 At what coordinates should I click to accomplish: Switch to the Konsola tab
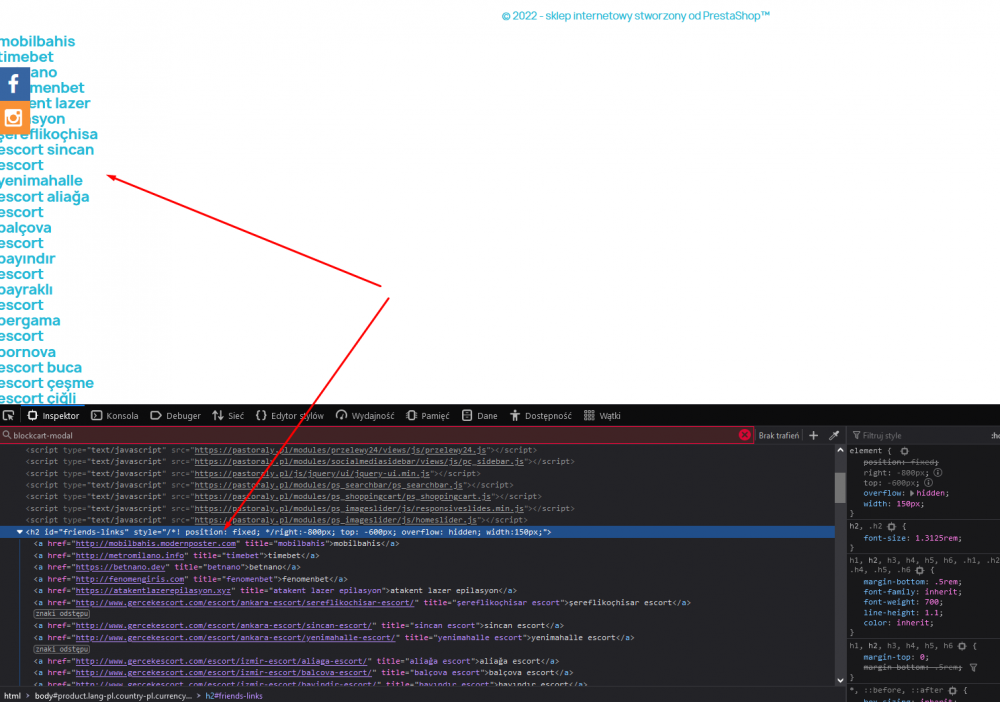(x=114, y=415)
